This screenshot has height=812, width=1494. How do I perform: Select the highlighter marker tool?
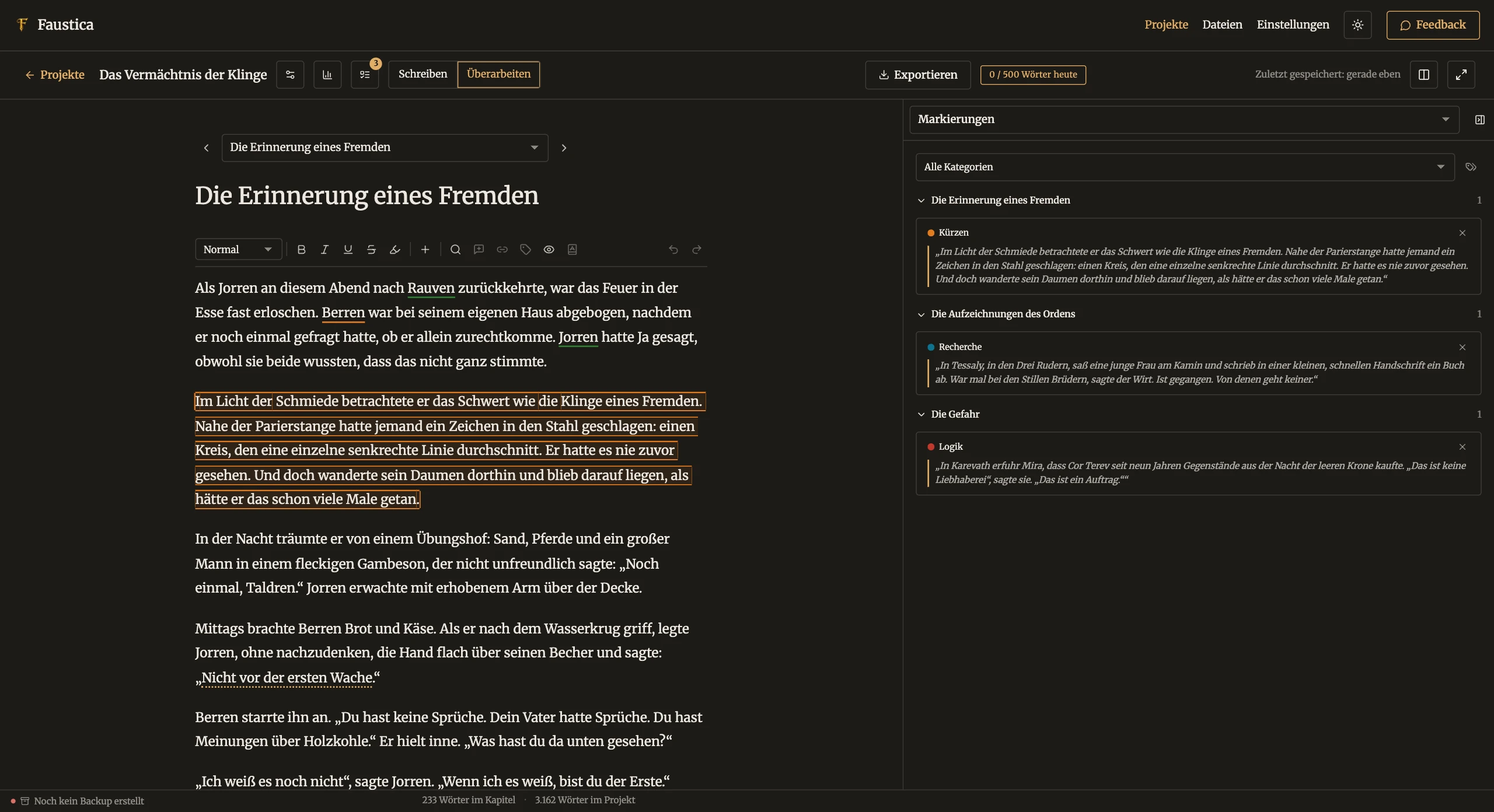(x=395, y=250)
